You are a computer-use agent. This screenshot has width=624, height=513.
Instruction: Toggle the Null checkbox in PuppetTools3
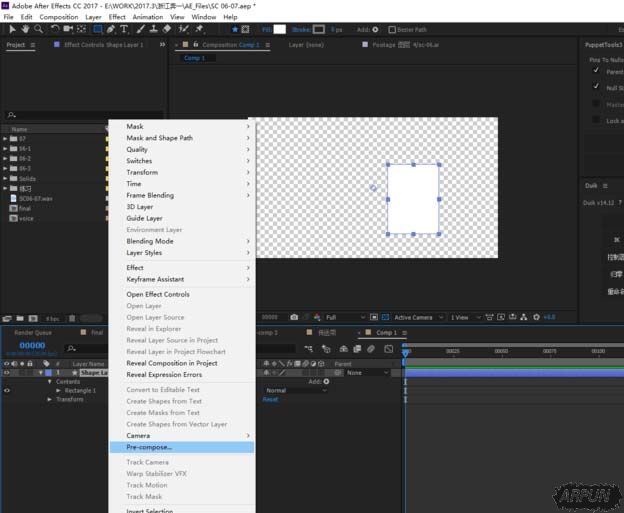tap(598, 87)
